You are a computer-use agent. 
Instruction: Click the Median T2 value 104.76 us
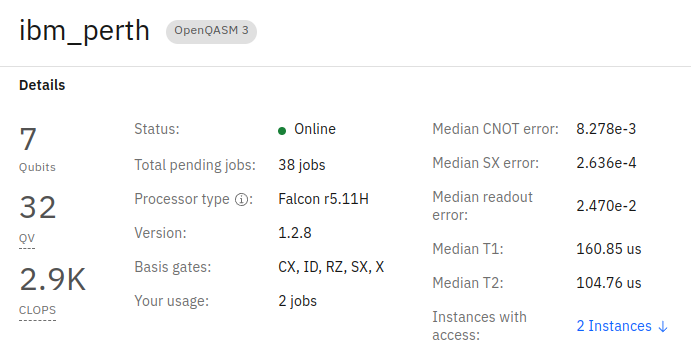[609, 283]
